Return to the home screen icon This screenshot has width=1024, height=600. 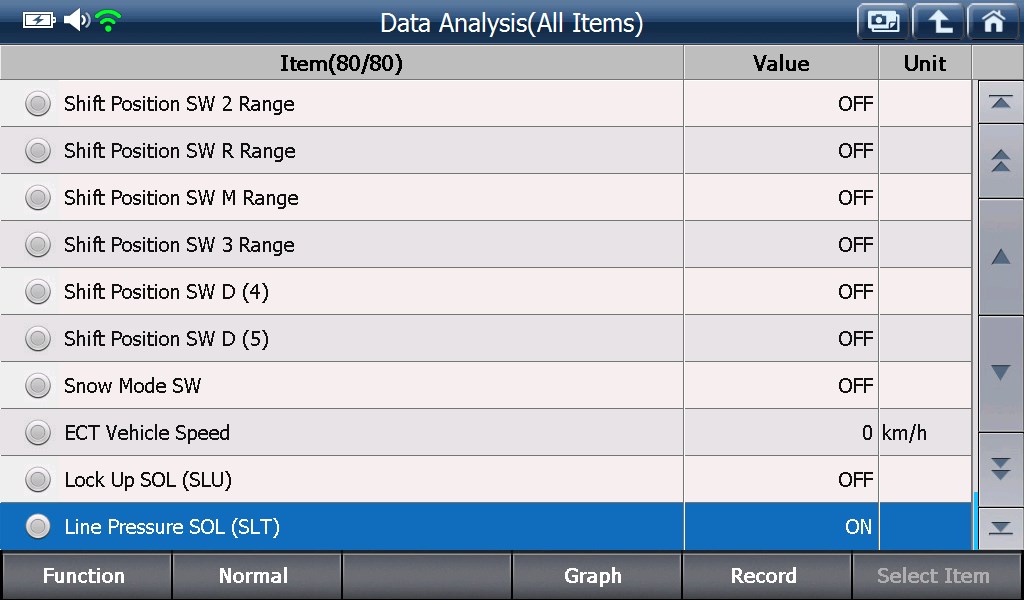(x=993, y=22)
